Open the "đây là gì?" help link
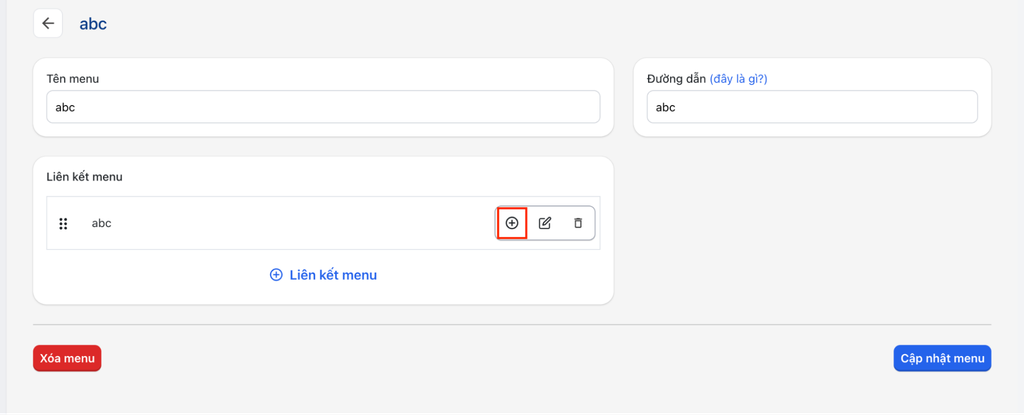 (738, 79)
